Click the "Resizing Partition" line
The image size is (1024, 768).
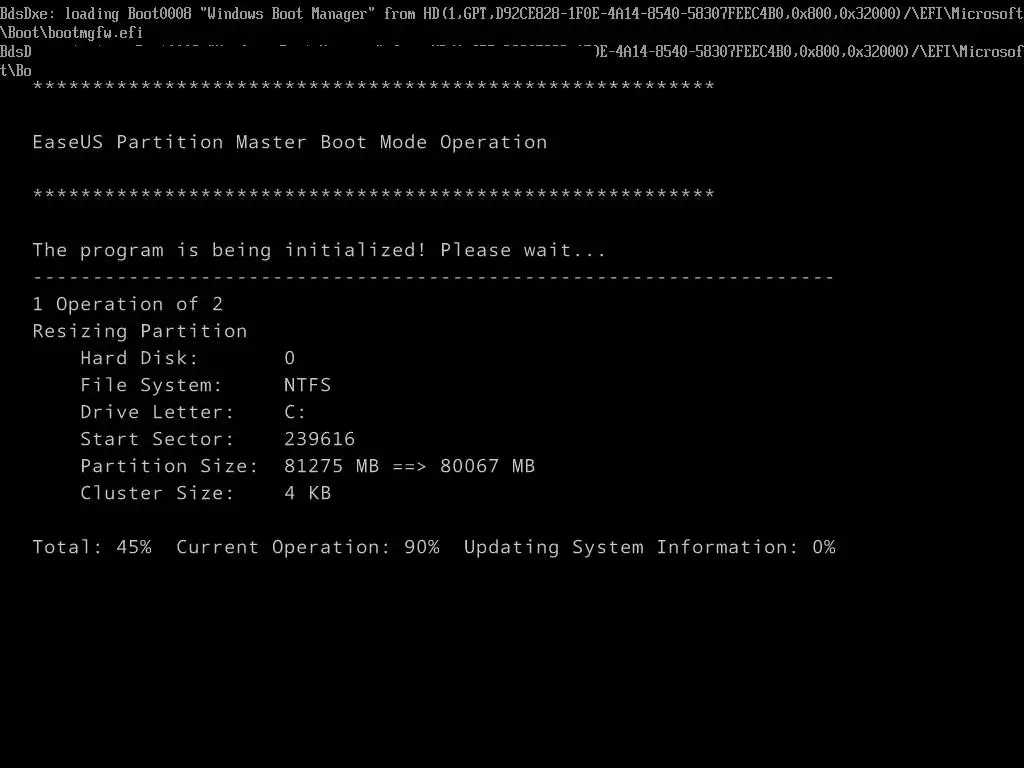140,332
